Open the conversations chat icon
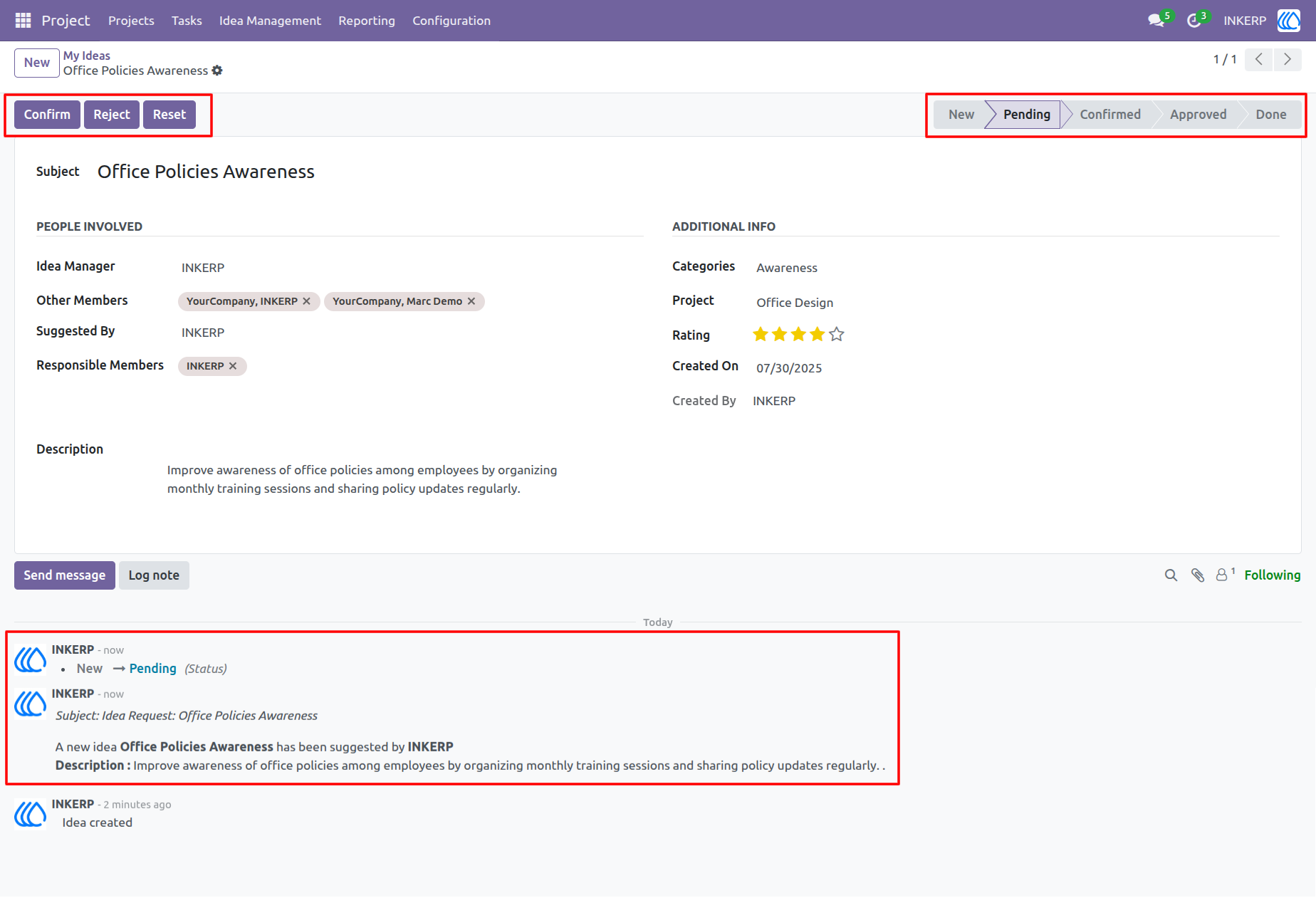 coord(1156,21)
